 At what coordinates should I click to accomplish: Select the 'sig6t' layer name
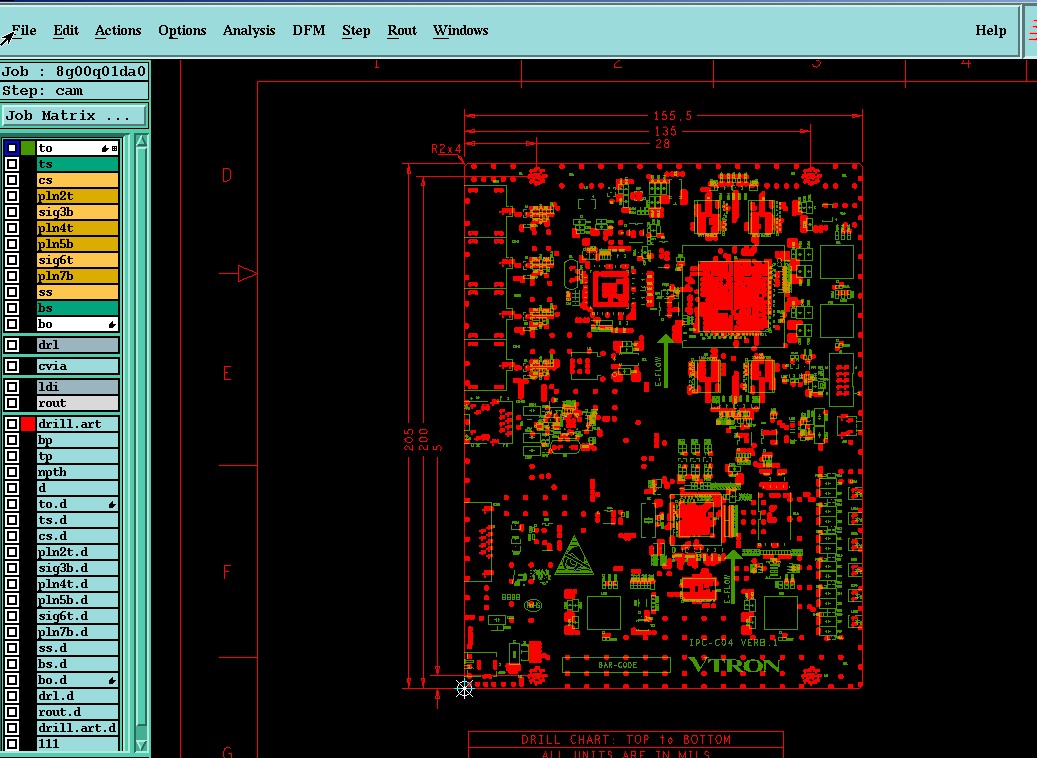click(77, 260)
